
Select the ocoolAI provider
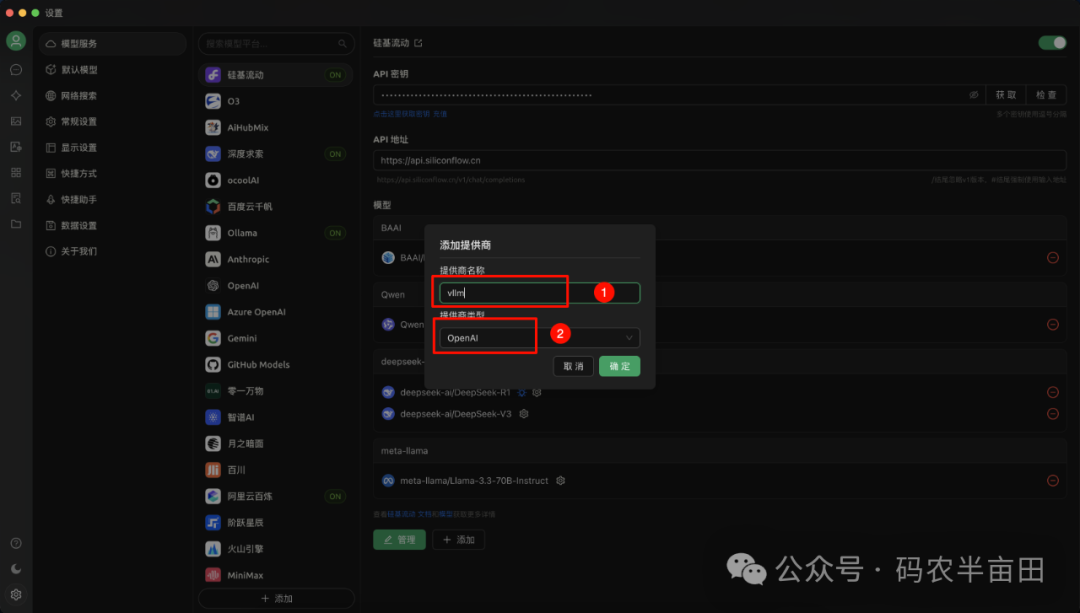[x=276, y=180]
